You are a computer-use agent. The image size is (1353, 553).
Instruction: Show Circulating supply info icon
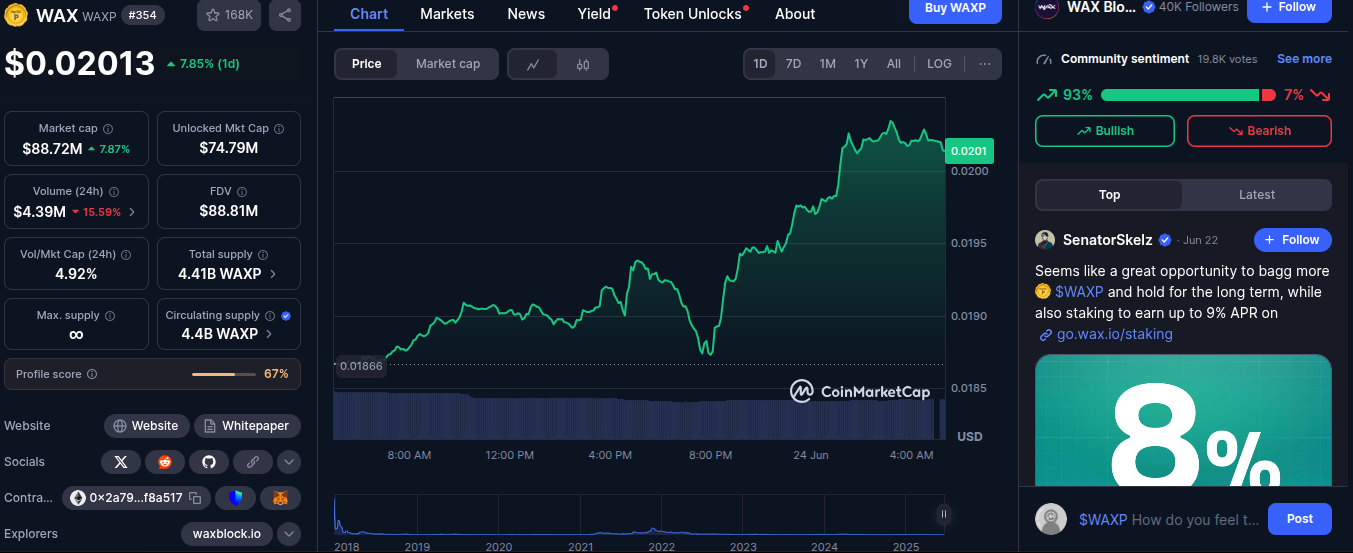coord(270,316)
